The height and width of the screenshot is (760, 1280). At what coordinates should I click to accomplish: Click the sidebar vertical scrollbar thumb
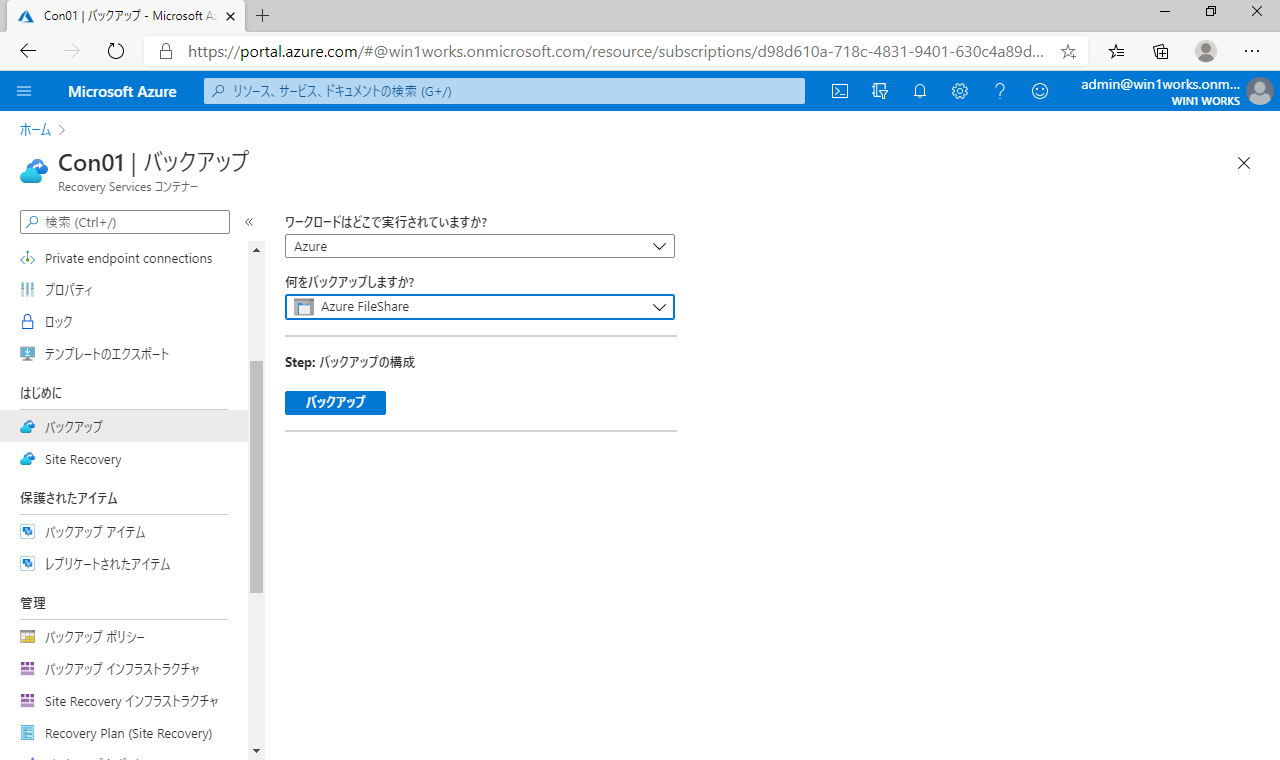point(257,476)
